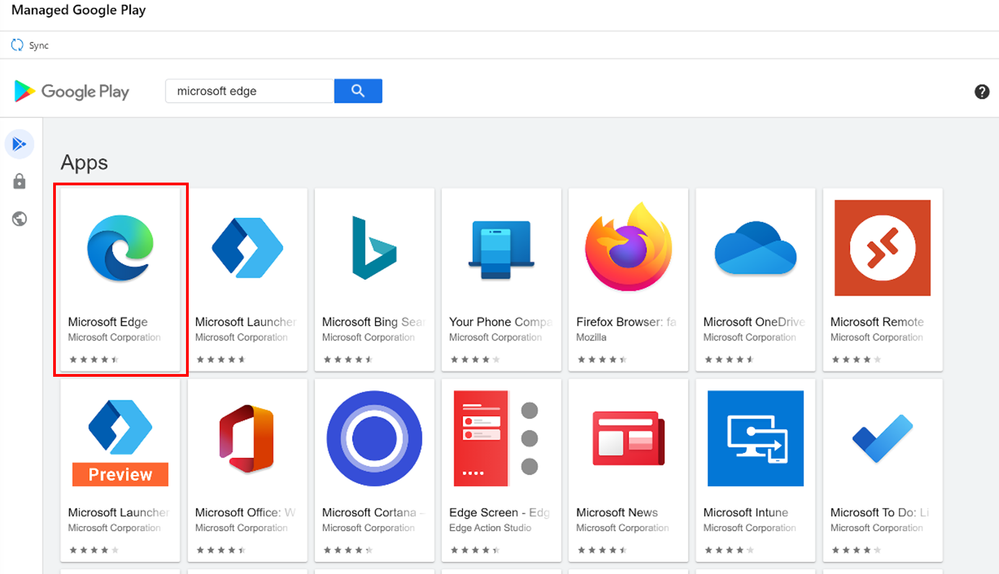
Task: Open the Microsoft Edge app icon
Action: (x=120, y=248)
